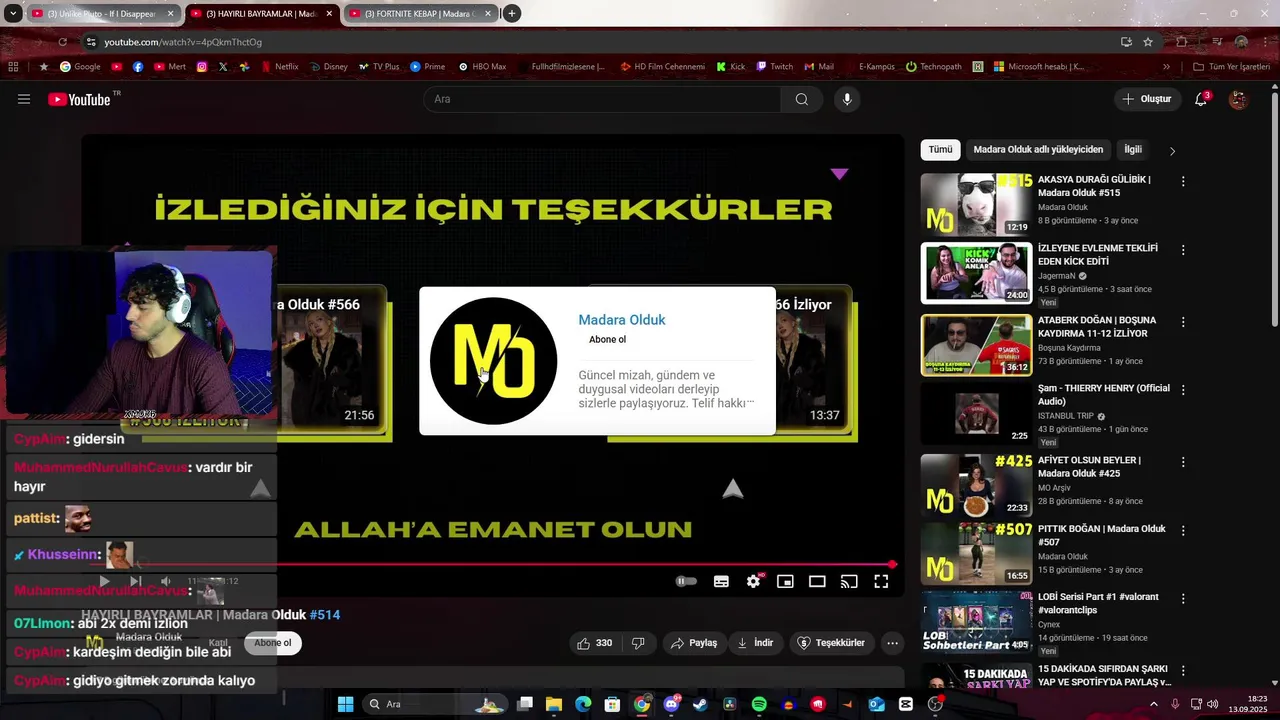This screenshot has height=720, width=1280.
Task: Open a new browser tab
Action: point(512,14)
